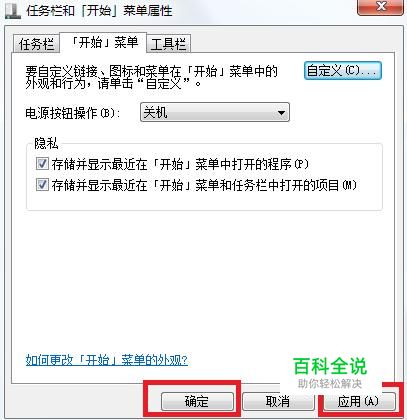
Task: Apply changes with the 应用(A) button
Action: tap(359, 401)
